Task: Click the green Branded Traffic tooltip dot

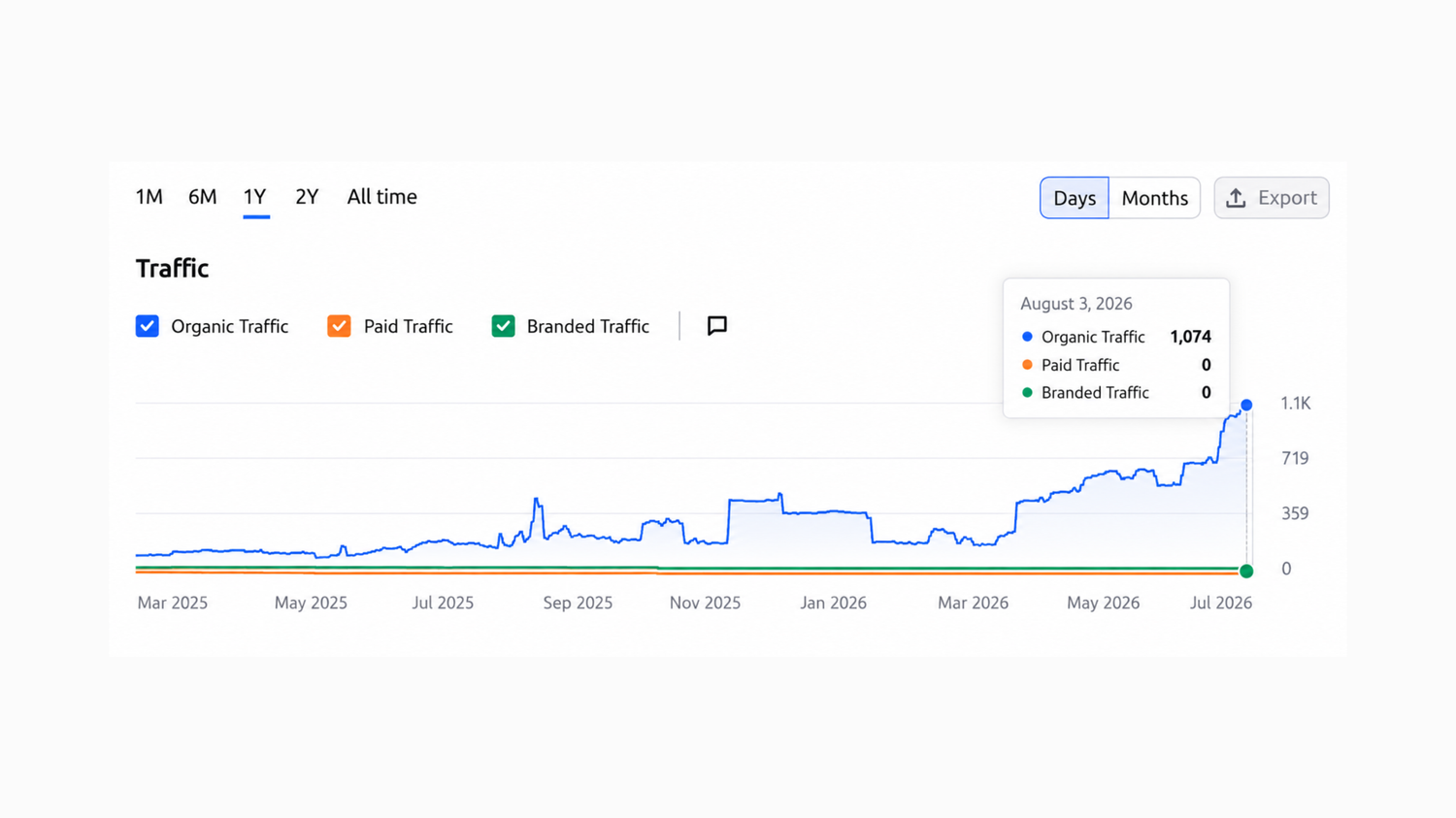Action: (1027, 393)
